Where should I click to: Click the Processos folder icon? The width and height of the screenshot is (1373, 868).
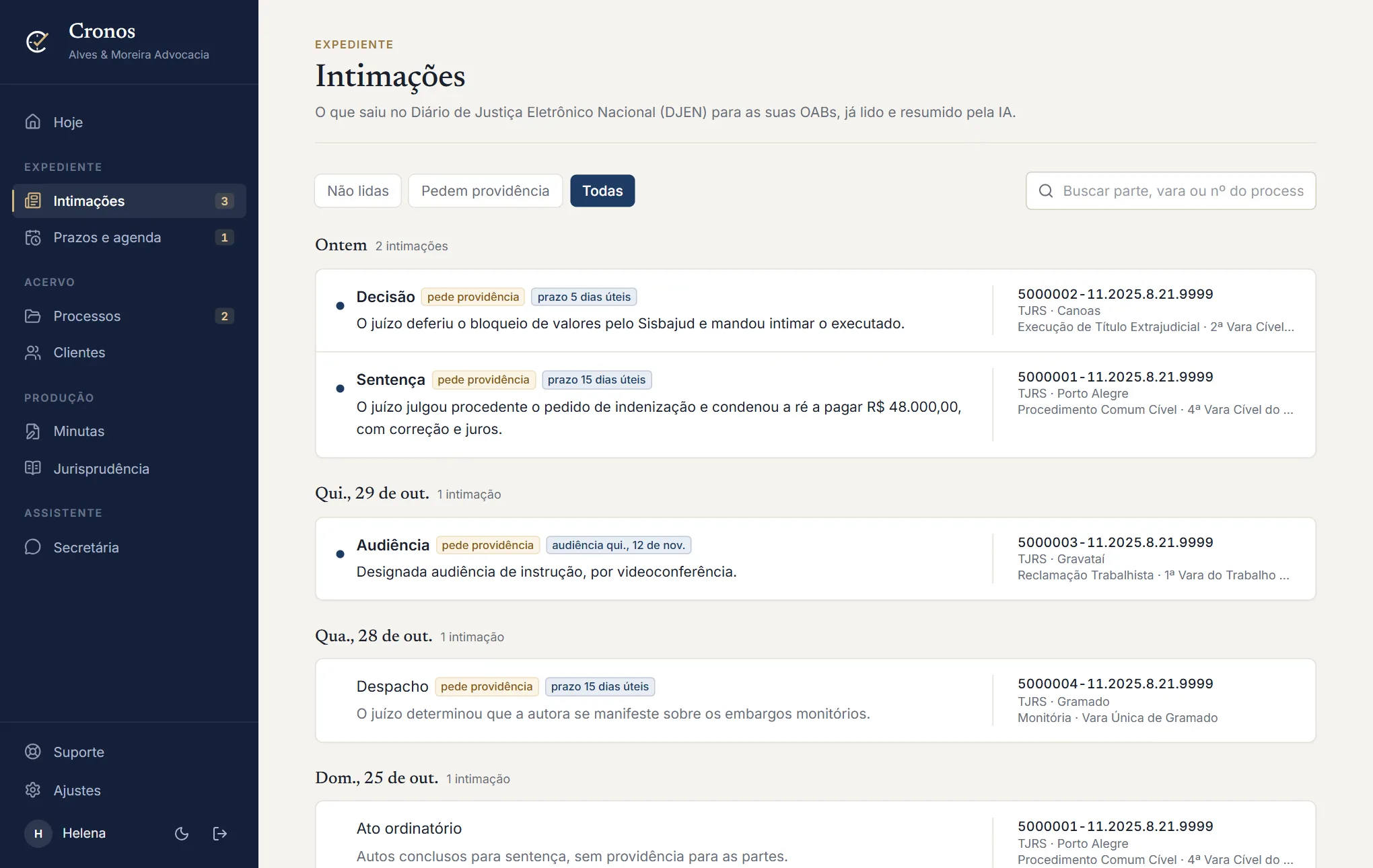click(33, 316)
